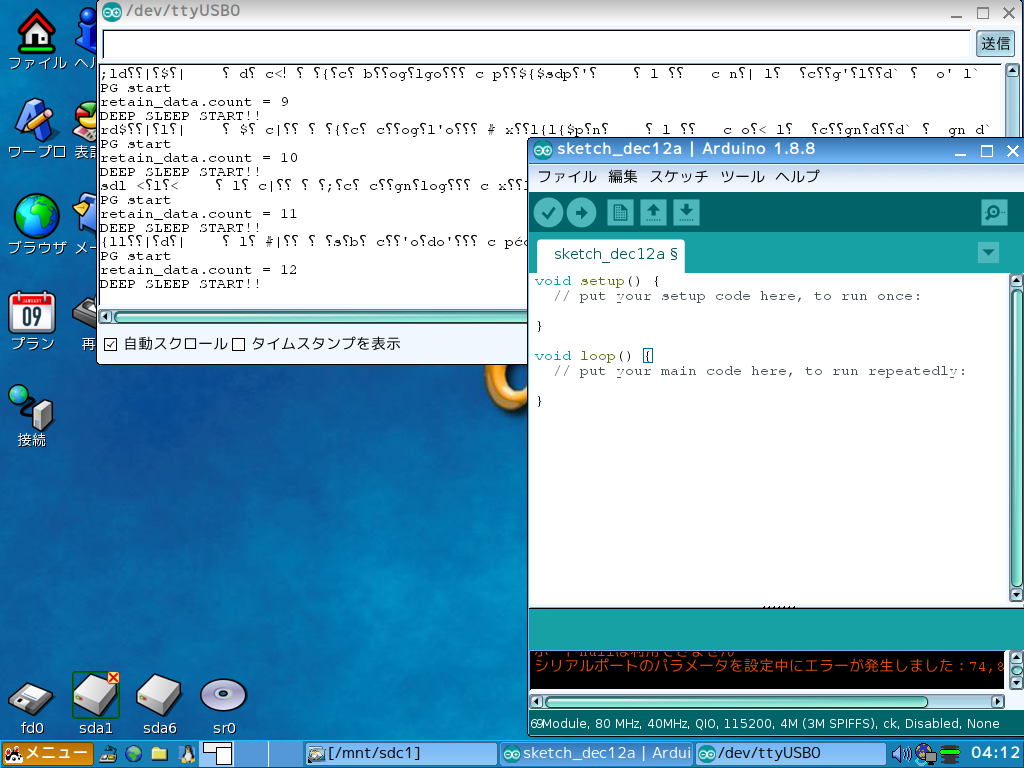Open the ツール menu in Arduino
Image resolution: width=1024 pixels, height=768 pixels.
(742, 177)
